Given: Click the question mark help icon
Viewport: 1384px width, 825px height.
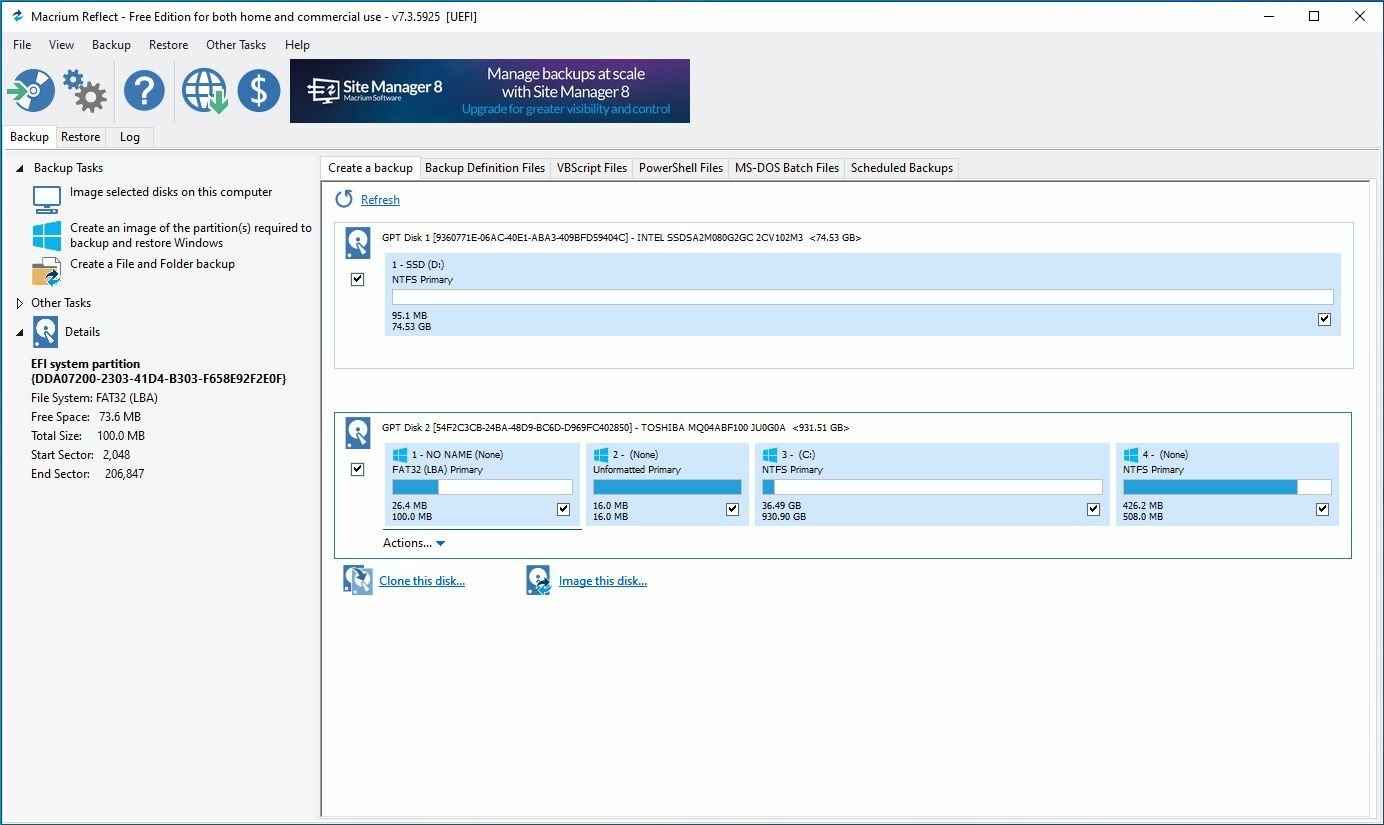Looking at the screenshot, I should tap(144, 91).
